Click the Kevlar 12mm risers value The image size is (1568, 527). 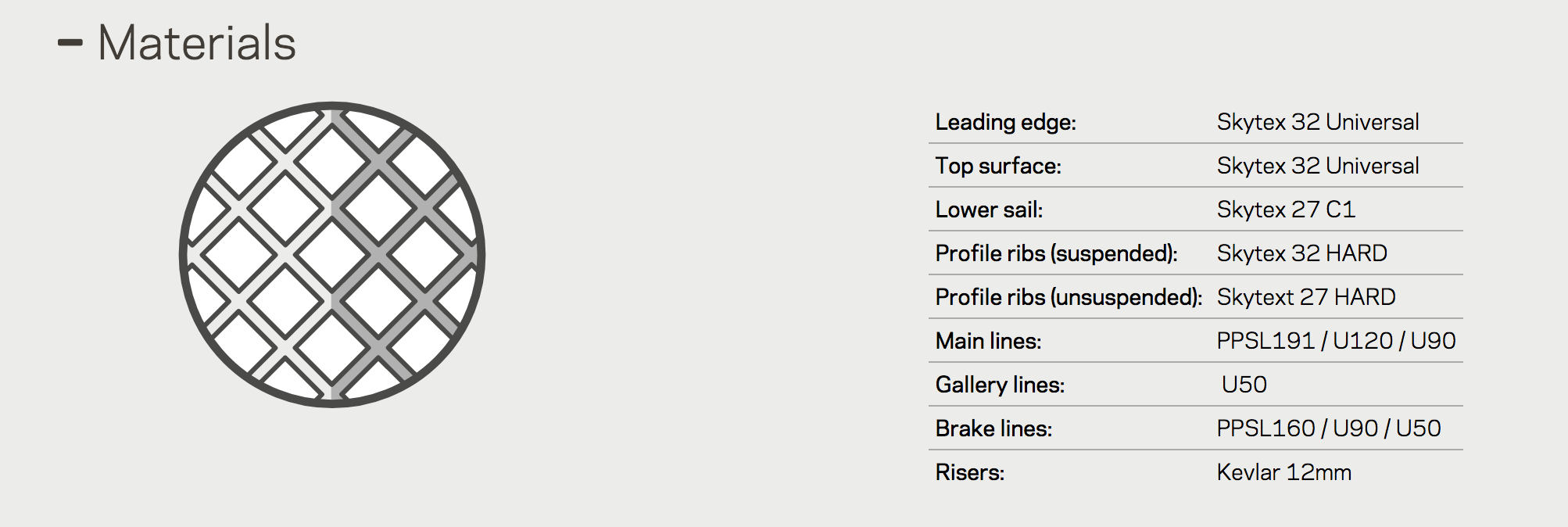click(x=1283, y=472)
